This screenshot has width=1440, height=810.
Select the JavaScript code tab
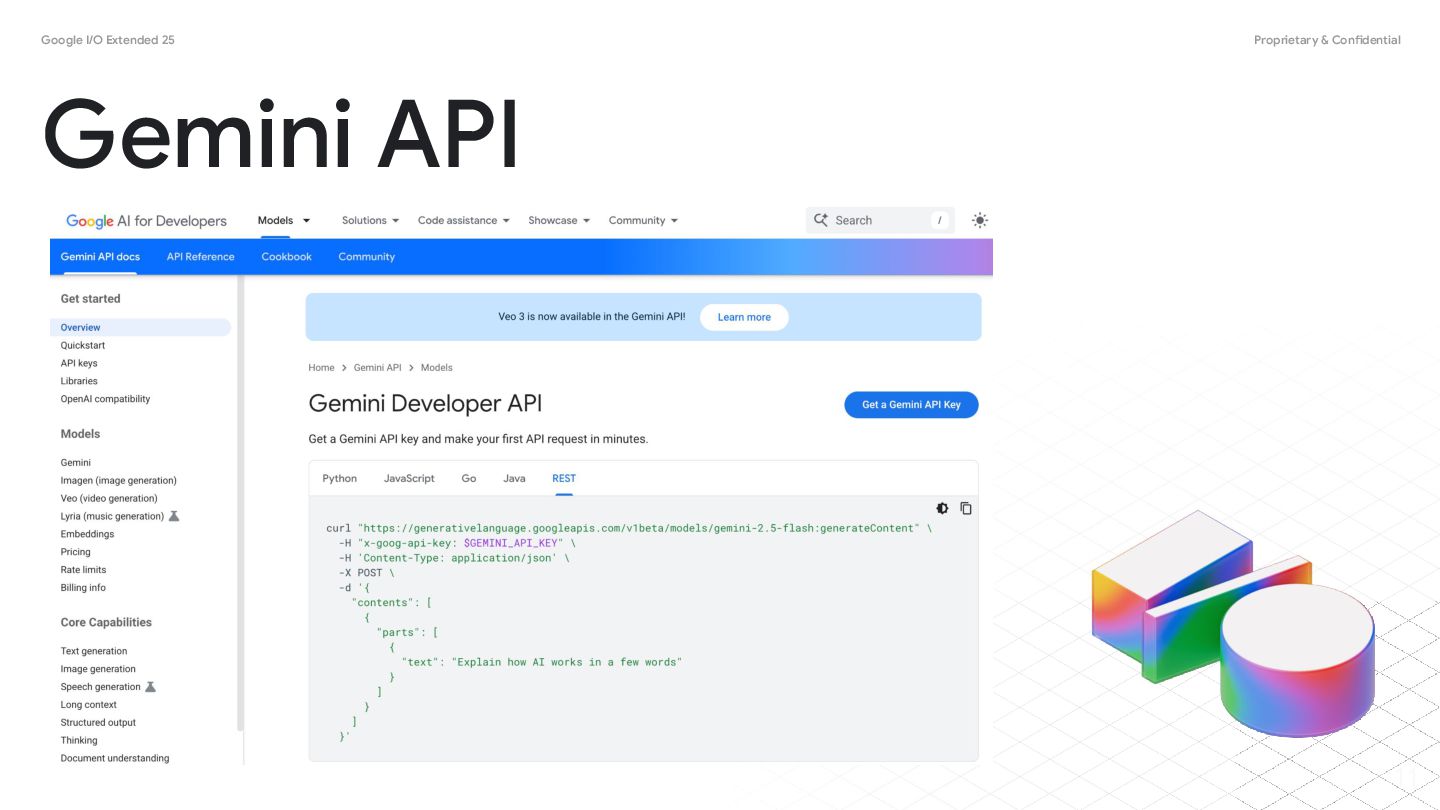(409, 478)
